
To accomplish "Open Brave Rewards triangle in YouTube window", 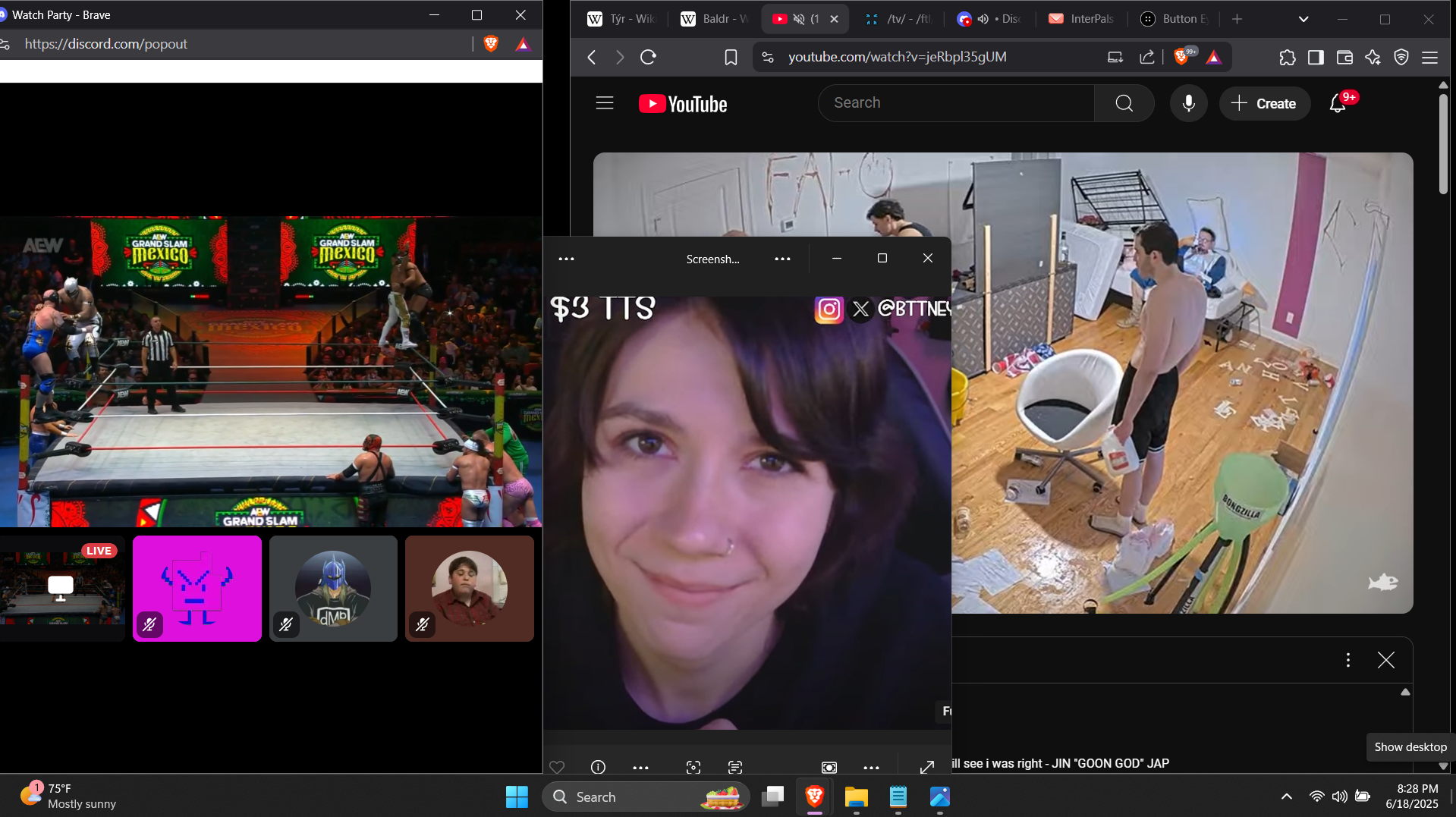I will coord(1214,57).
